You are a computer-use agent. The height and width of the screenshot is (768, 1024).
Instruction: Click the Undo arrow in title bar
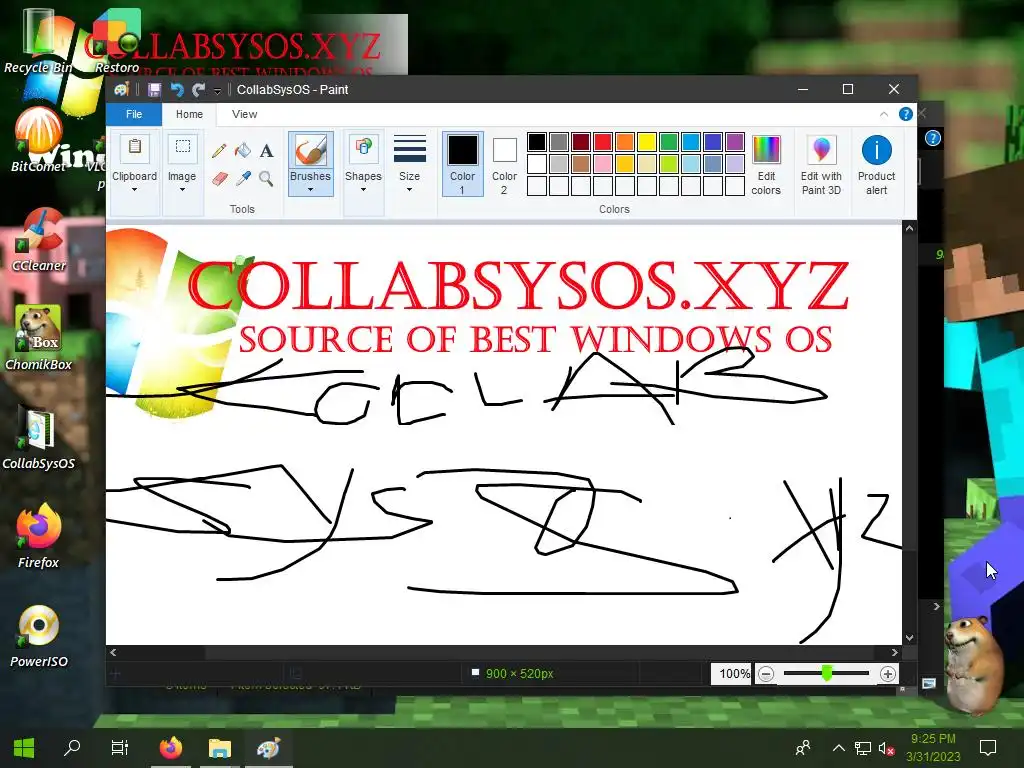[176, 89]
